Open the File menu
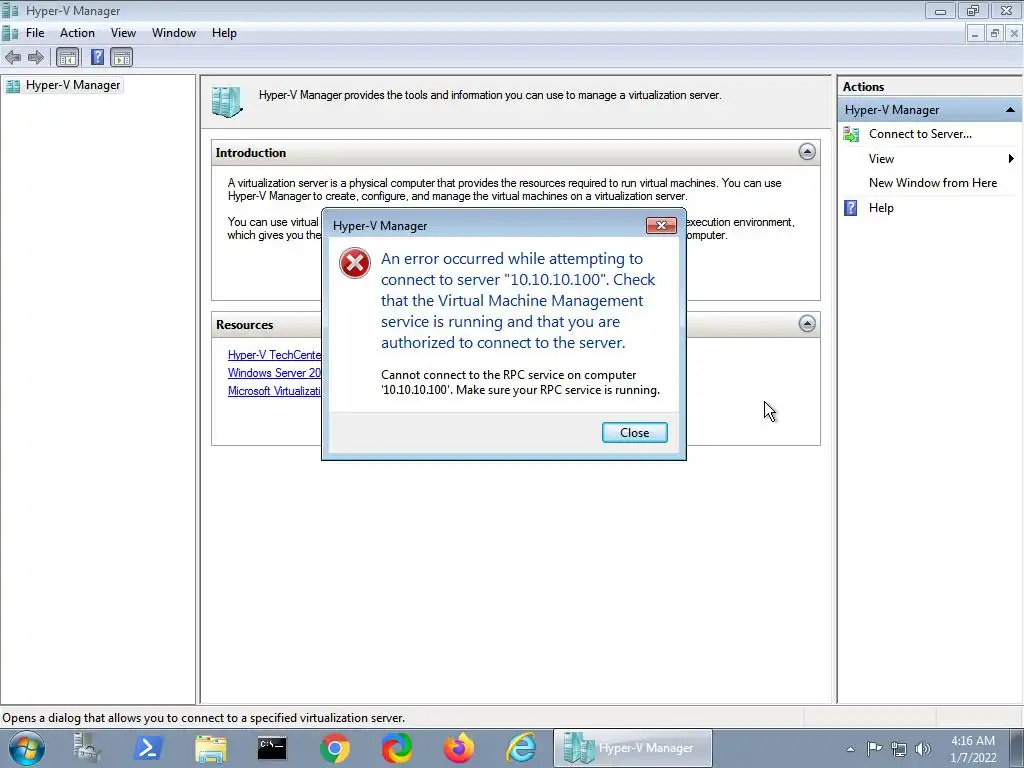Image resolution: width=1024 pixels, height=768 pixels. pyautogui.click(x=35, y=33)
